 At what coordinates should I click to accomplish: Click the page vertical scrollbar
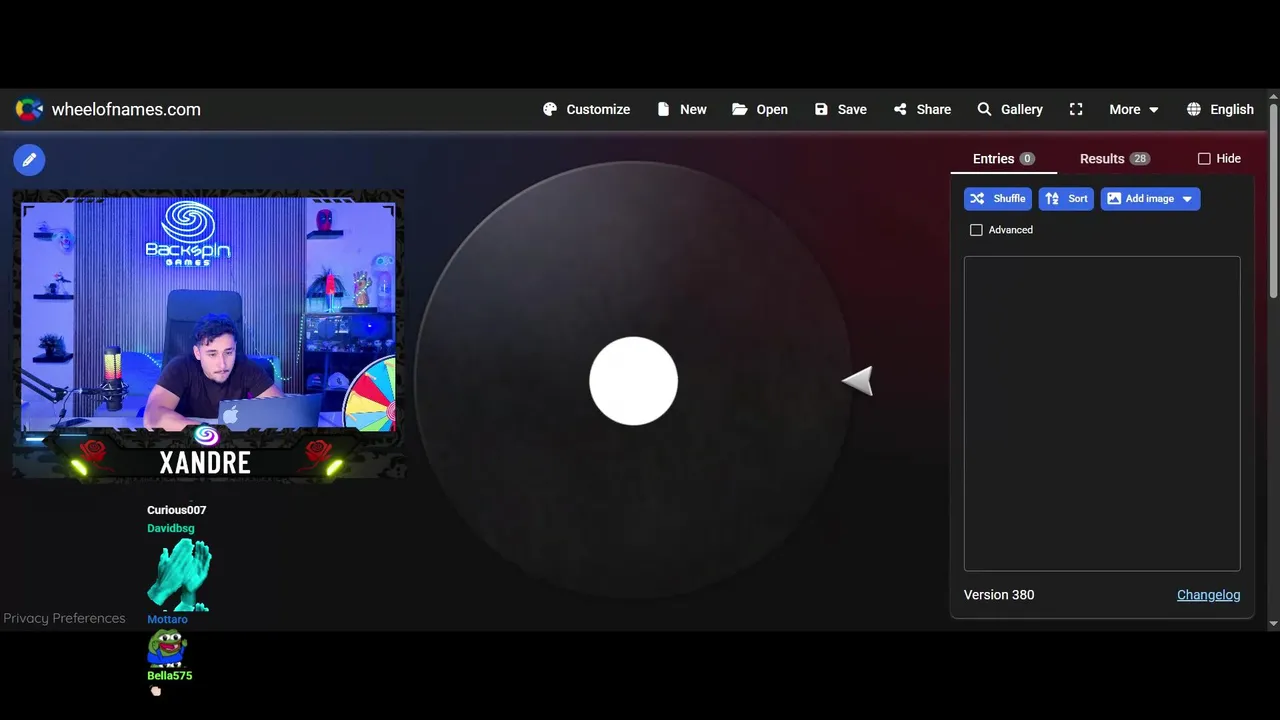pos(1273,200)
